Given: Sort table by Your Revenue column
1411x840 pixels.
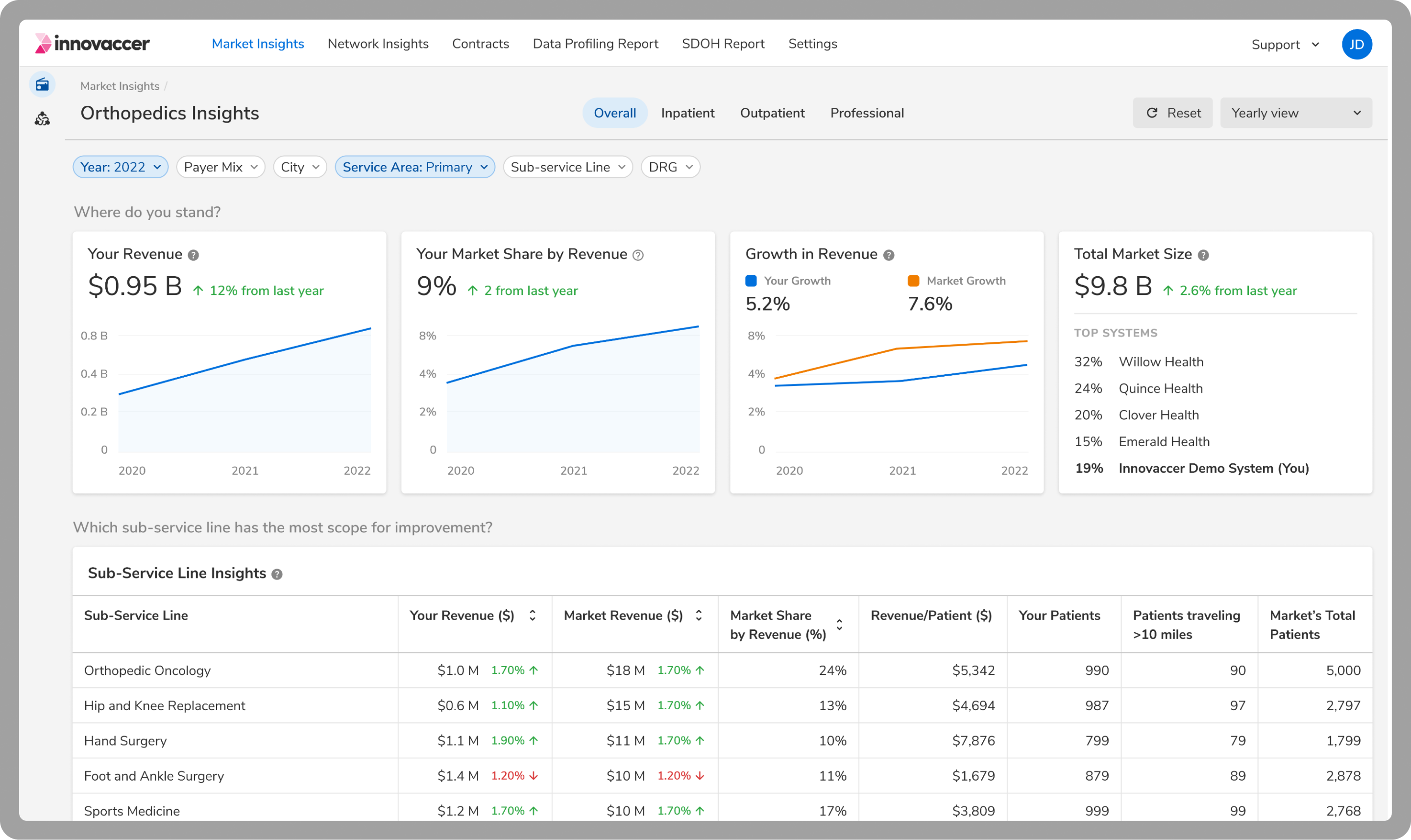Looking at the screenshot, I should click(x=532, y=615).
